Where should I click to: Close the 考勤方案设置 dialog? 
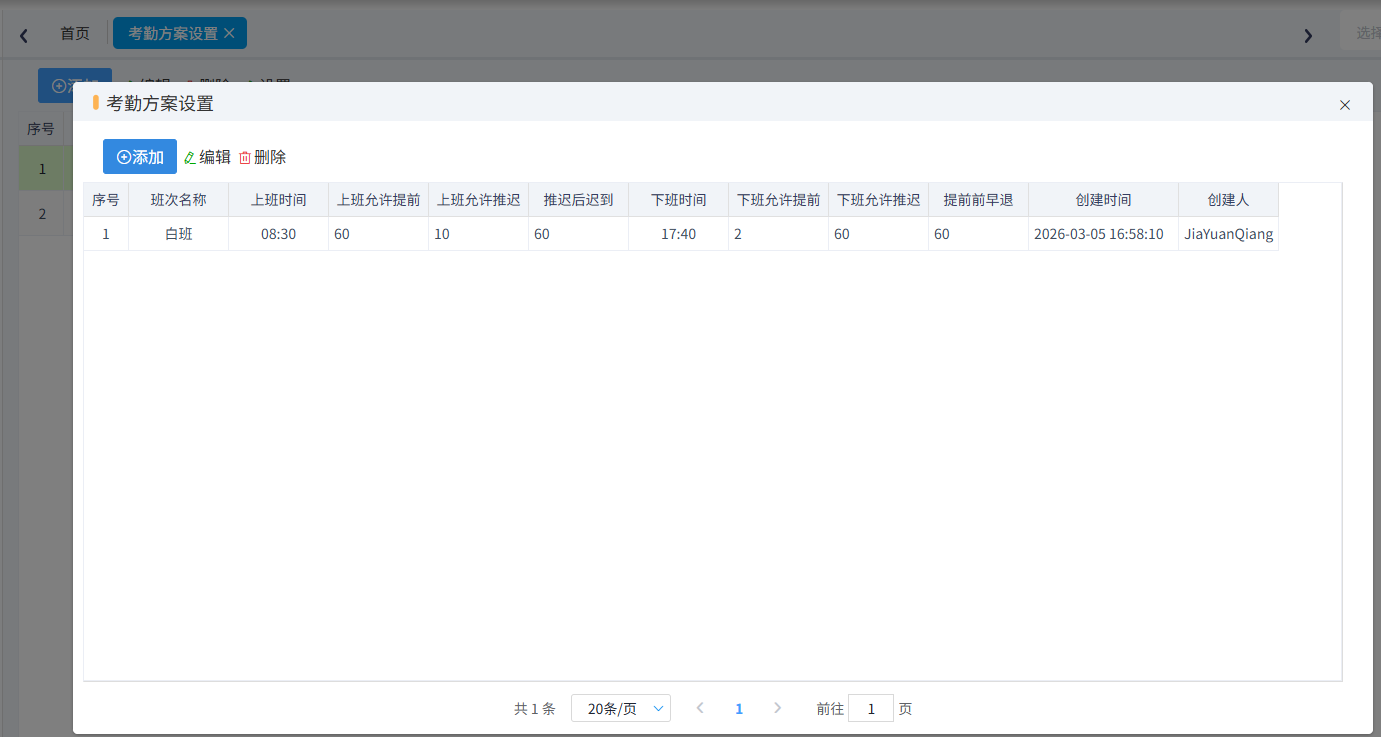pos(1345,105)
